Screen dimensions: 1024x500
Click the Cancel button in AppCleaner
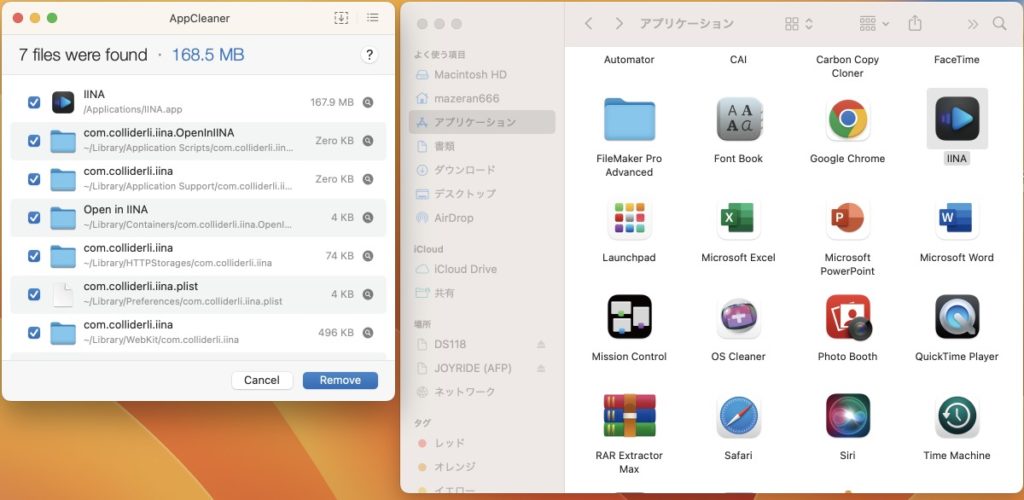coord(262,381)
